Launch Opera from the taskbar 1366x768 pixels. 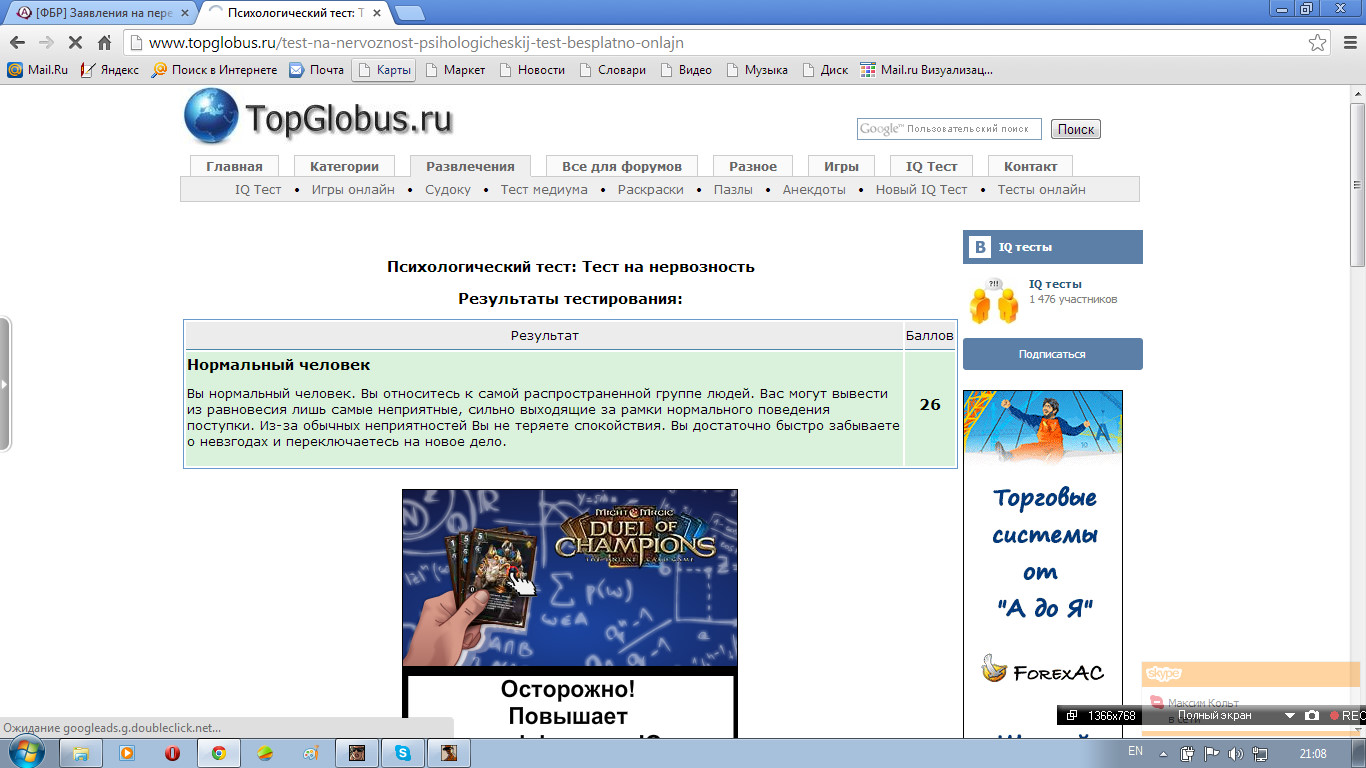(x=173, y=753)
